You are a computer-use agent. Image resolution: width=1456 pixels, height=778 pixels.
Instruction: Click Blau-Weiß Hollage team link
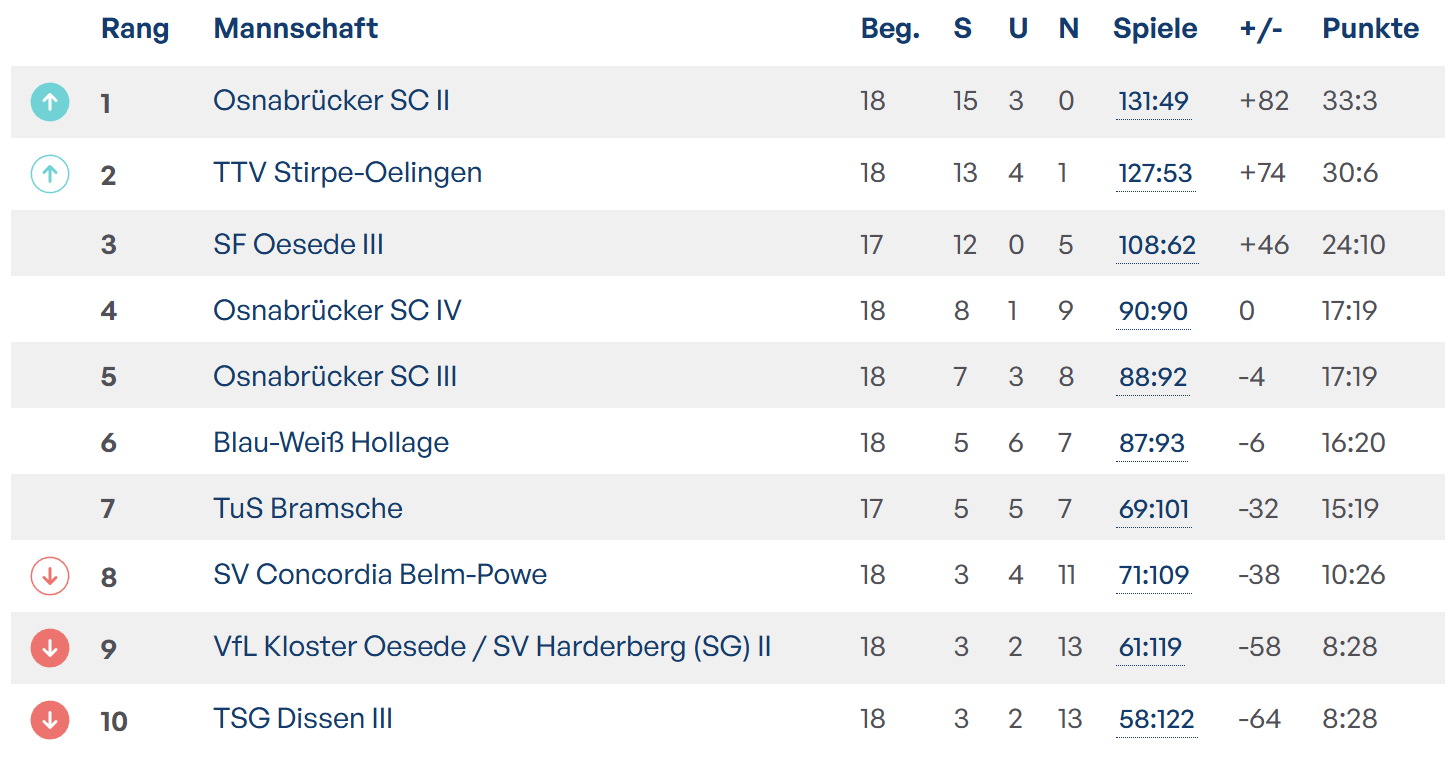[x=331, y=443]
